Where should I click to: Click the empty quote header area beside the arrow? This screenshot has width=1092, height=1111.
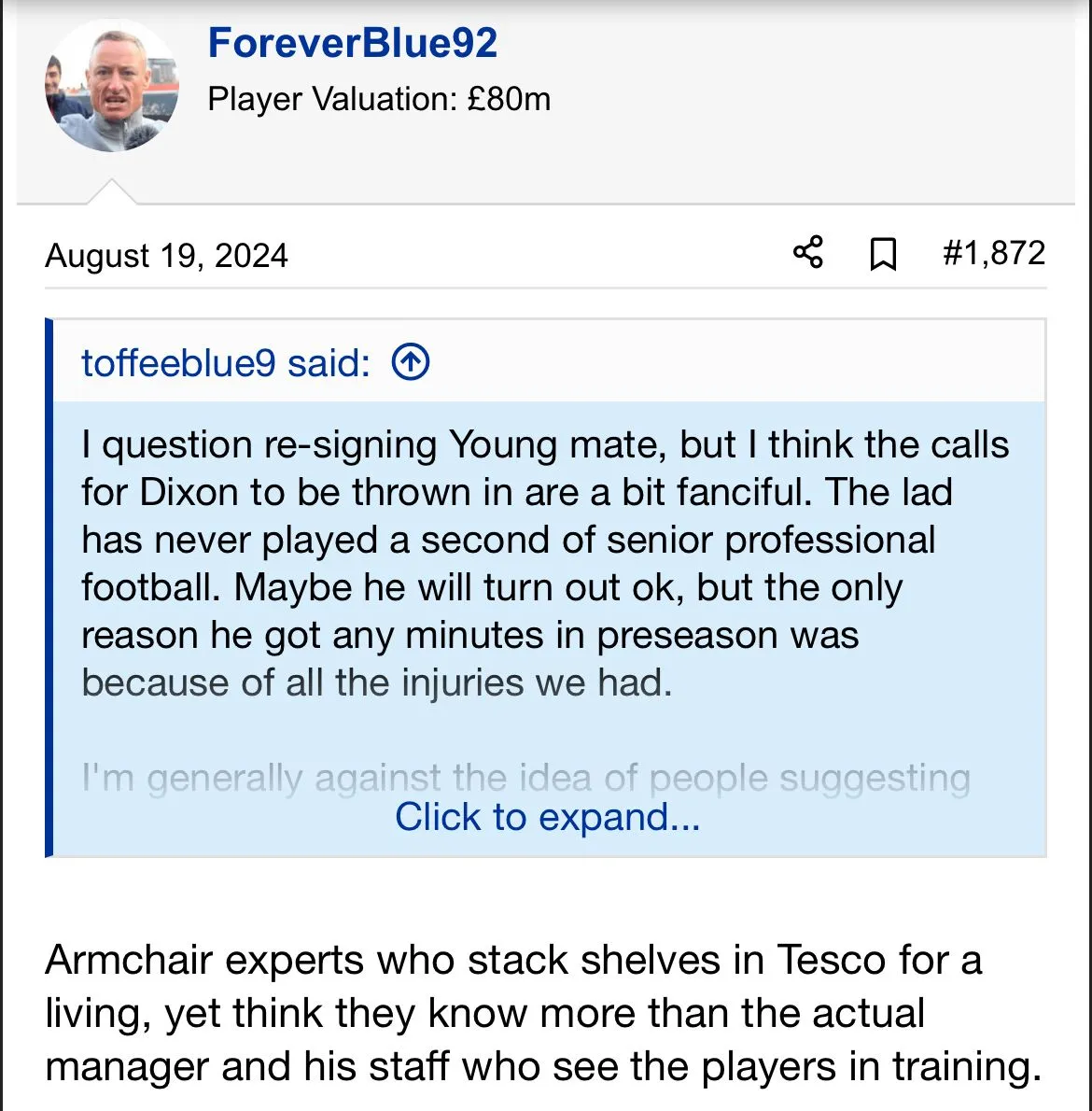[x=728, y=362]
